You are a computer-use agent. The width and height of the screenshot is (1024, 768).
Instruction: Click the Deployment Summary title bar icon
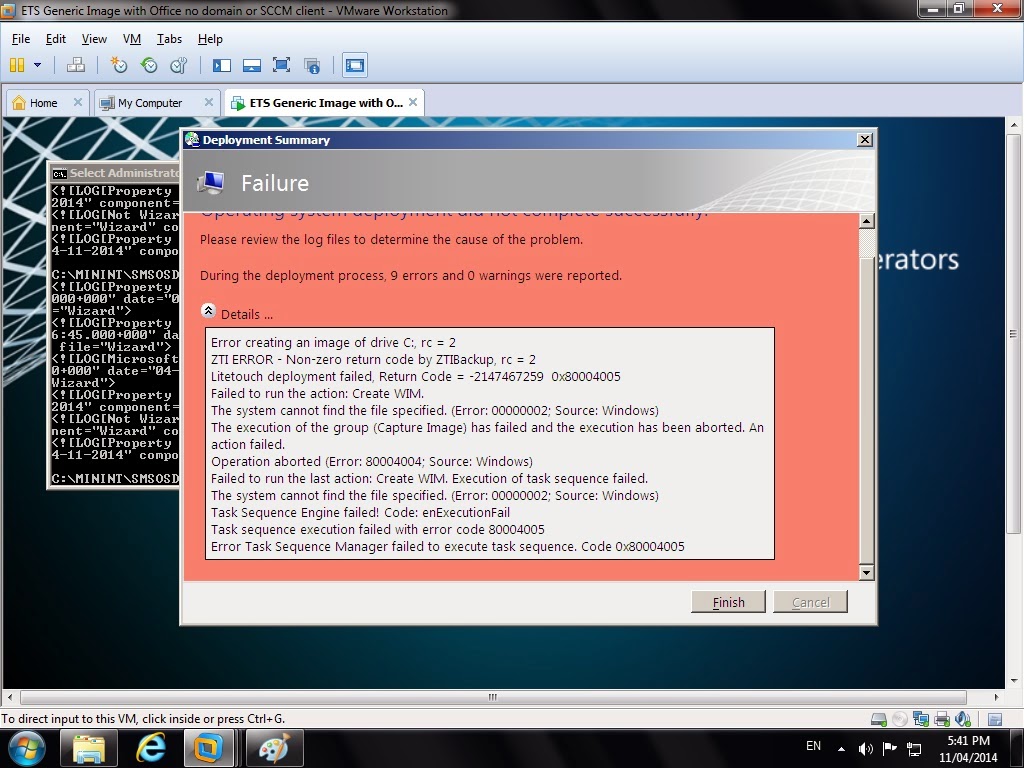coord(192,139)
